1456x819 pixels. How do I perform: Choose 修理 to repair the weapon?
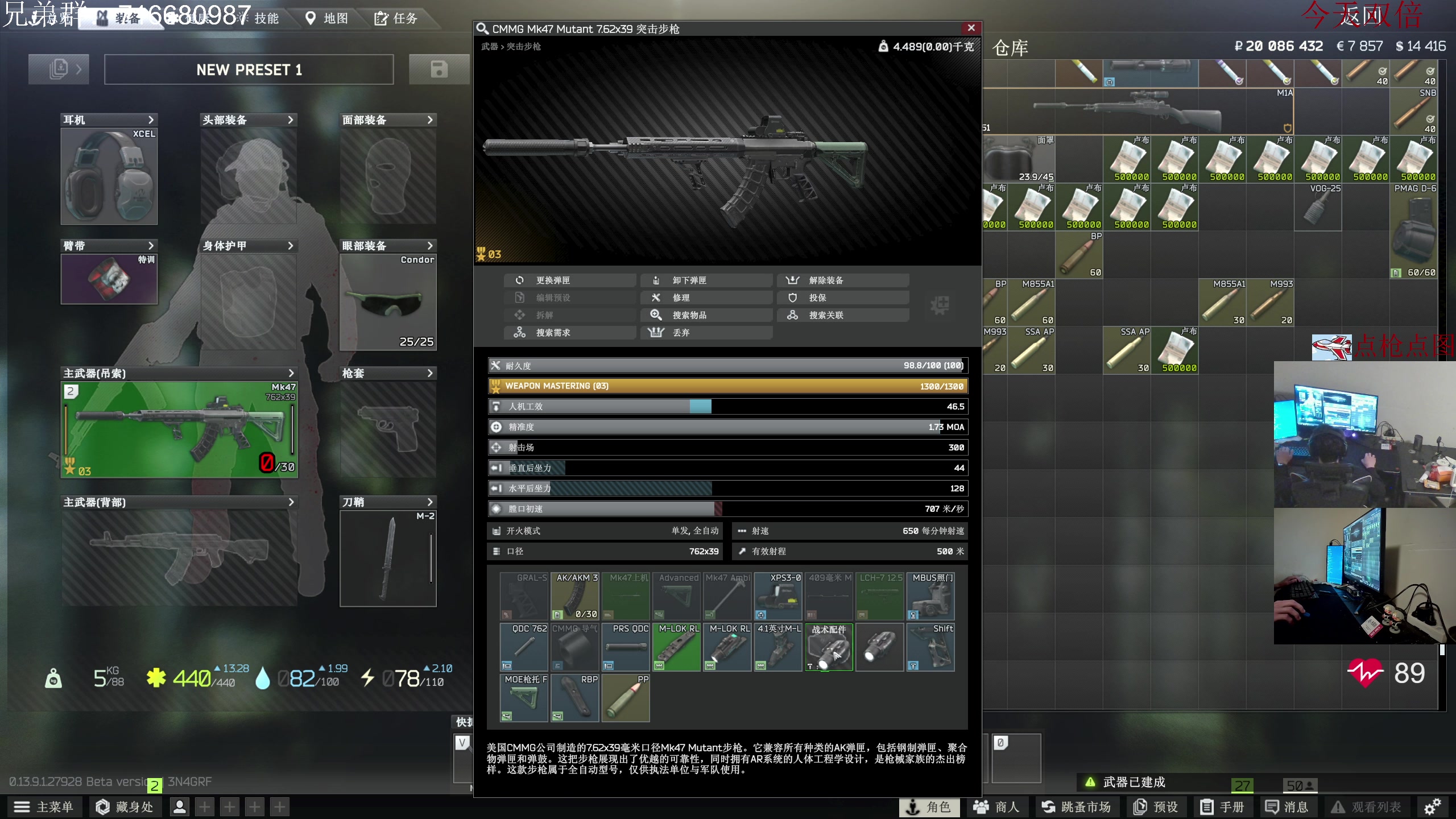point(706,297)
